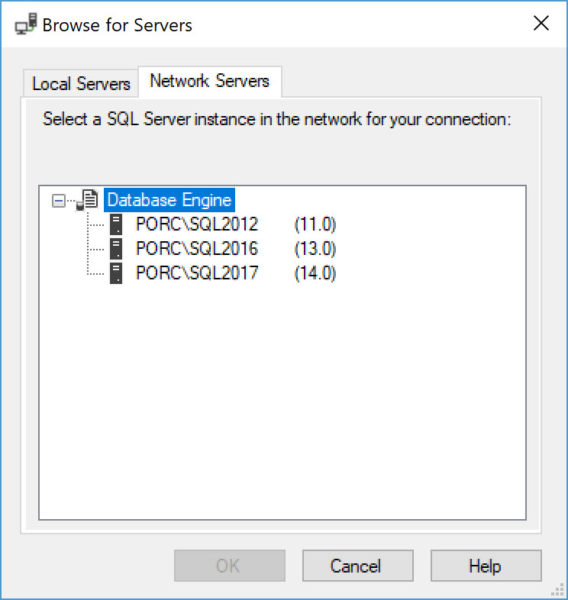Open Help for this dialog
The height and width of the screenshot is (600, 568).
point(486,566)
